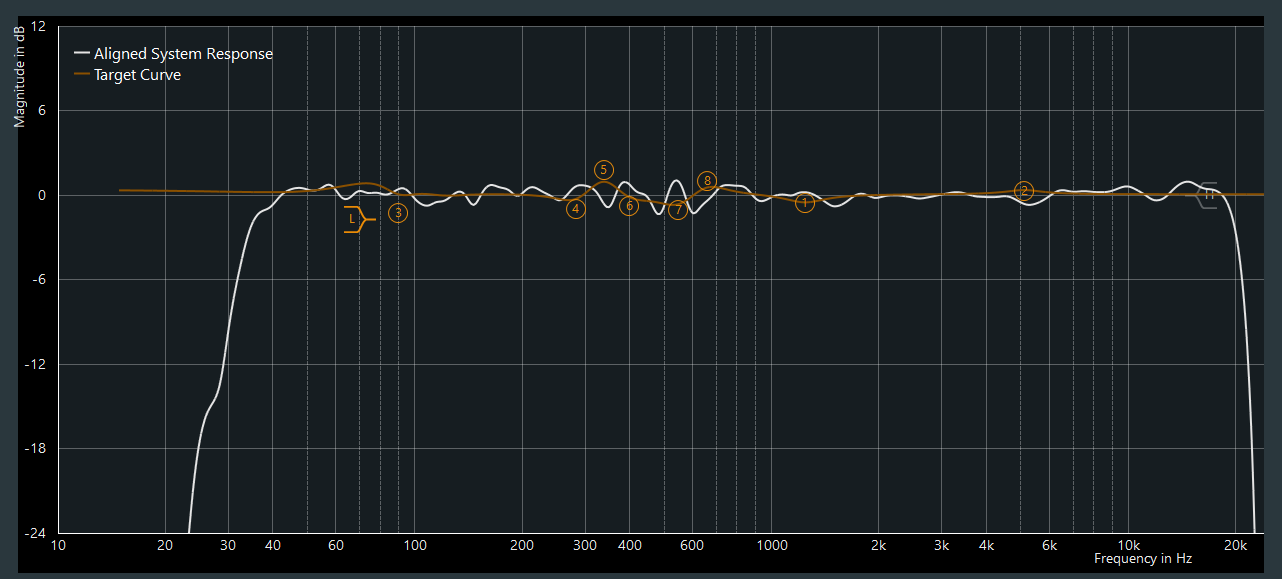1282x579 pixels.
Task: Click the -6 magnitude axis label
Action: click(38, 279)
